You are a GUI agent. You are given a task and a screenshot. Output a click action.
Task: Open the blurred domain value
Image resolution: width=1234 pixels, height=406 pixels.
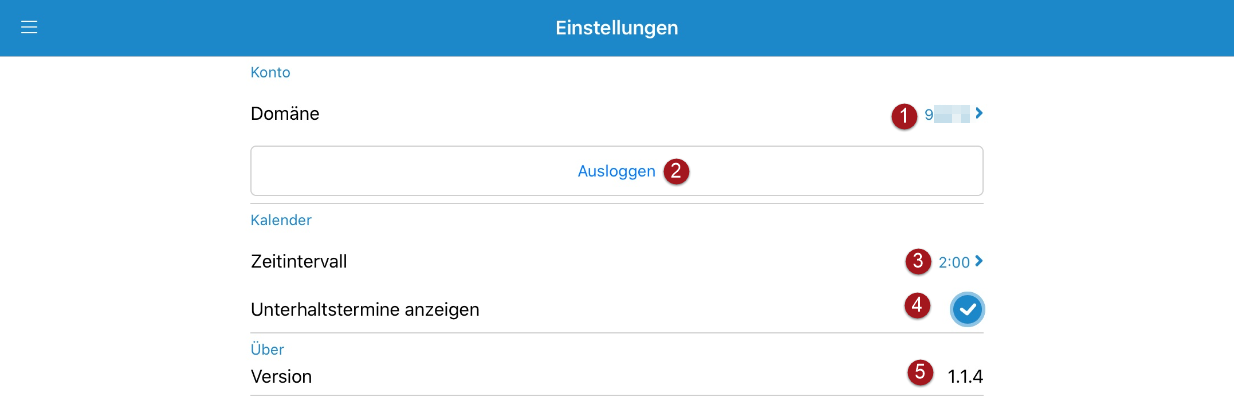[x=947, y=115]
